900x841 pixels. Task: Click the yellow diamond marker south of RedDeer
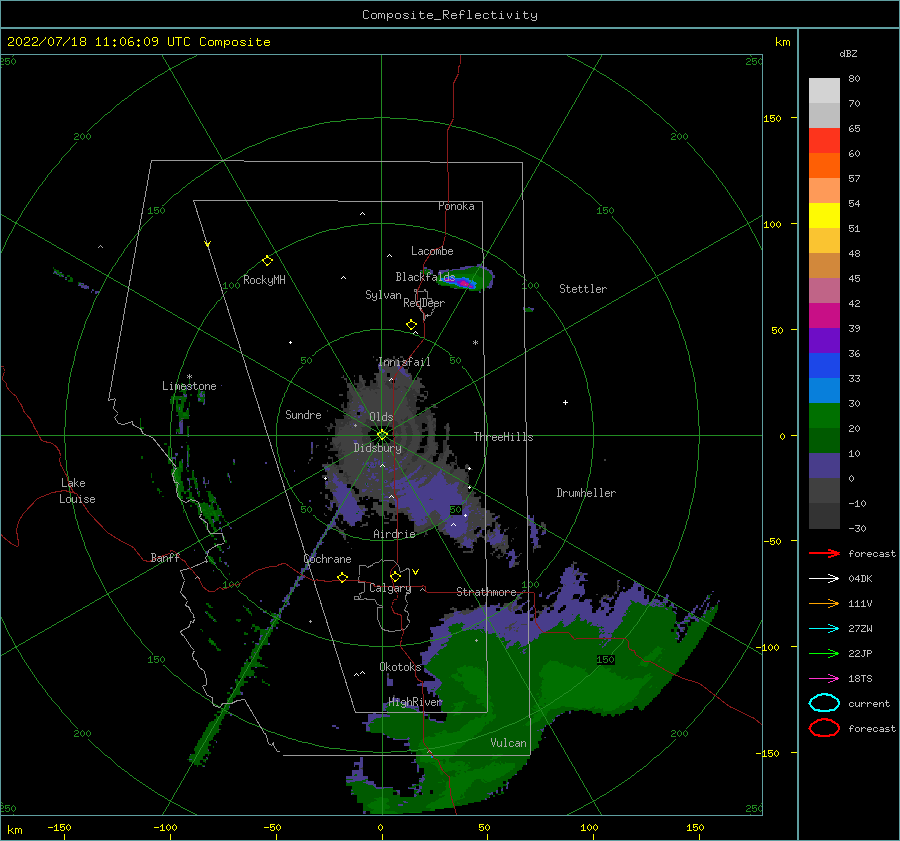pyautogui.click(x=411, y=325)
